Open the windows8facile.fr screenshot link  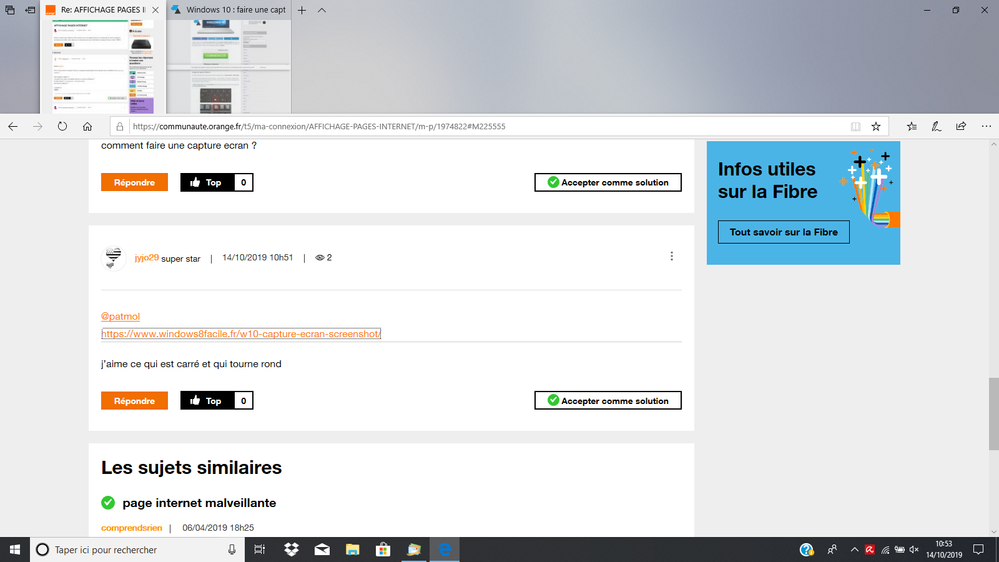(x=241, y=333)
